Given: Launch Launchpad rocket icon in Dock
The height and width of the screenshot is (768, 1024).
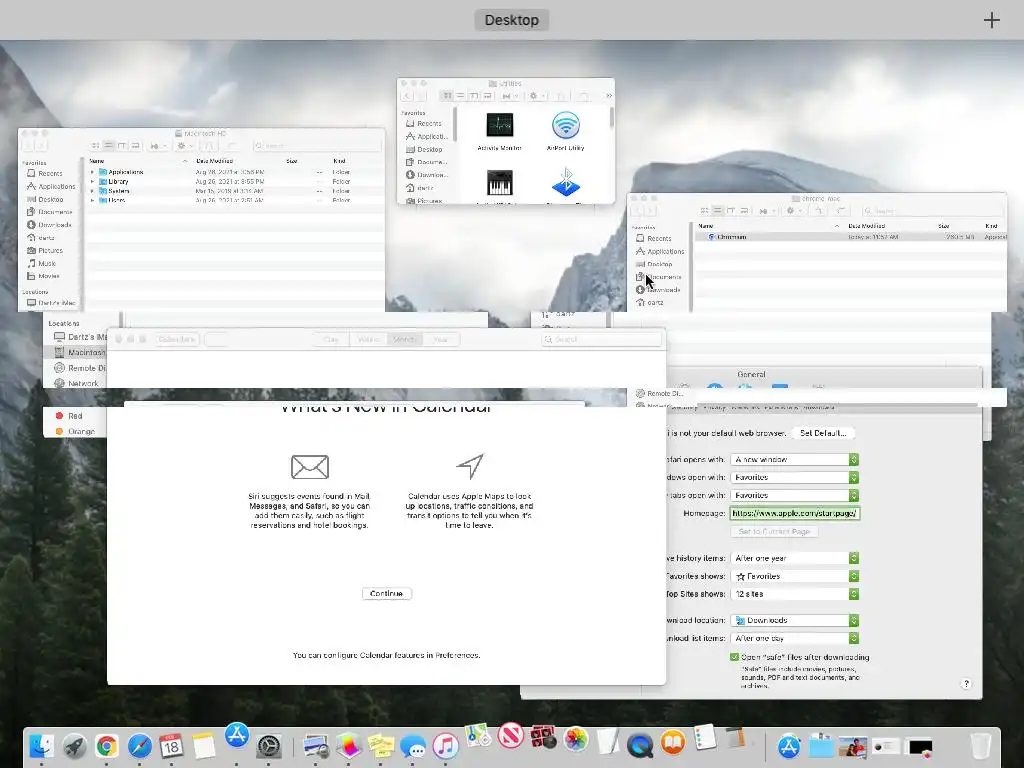Looking at the screenshot, I should point(74,745).
